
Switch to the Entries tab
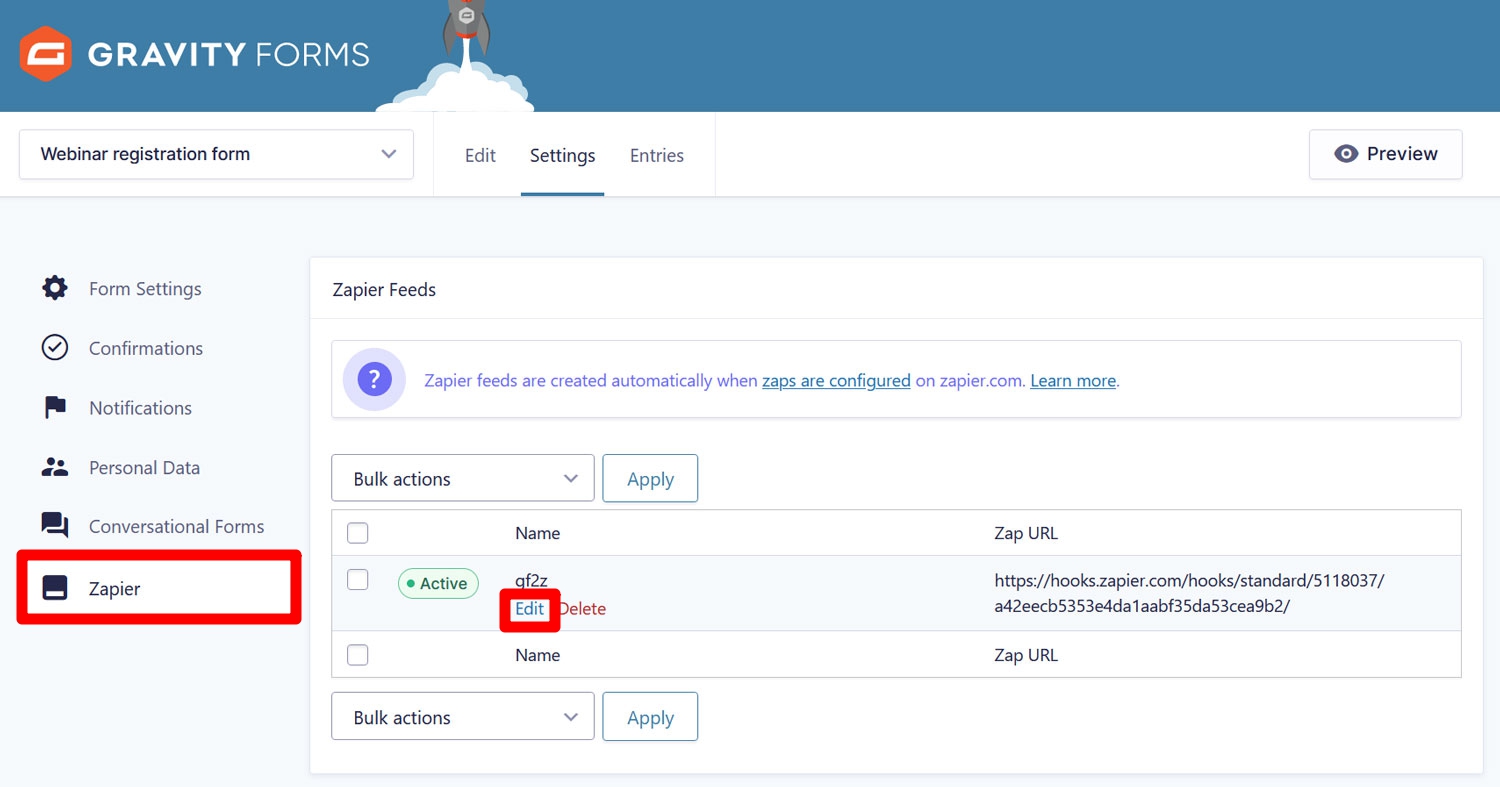[x=657, y=155]
